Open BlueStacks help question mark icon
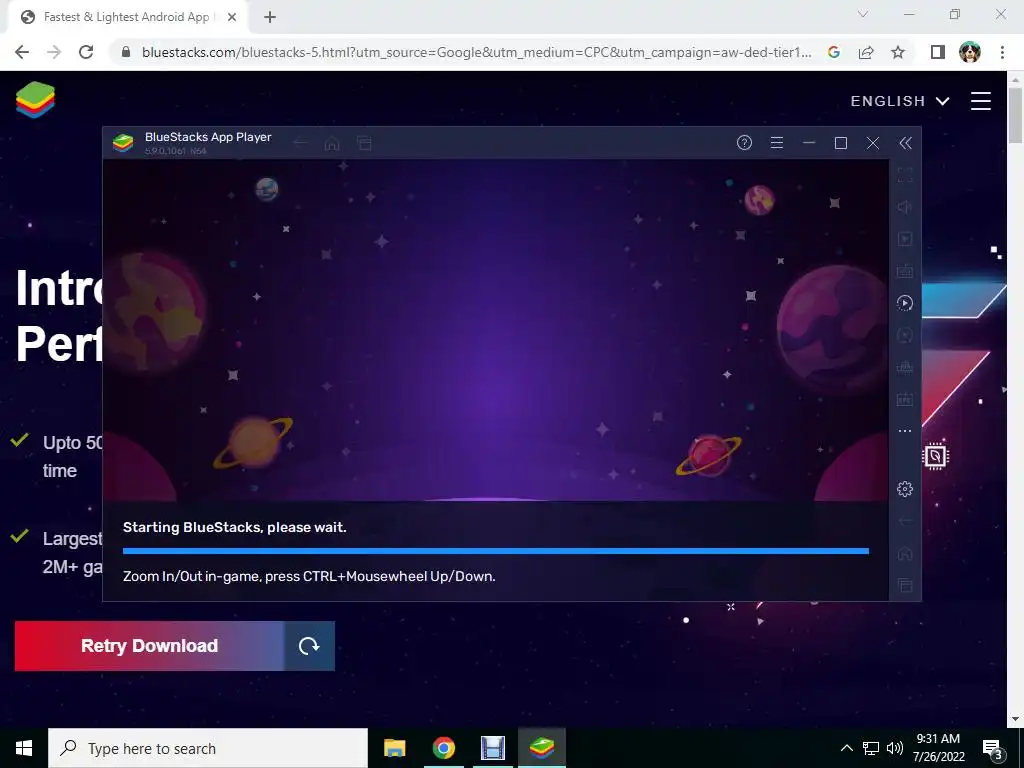Screen dimensions: 1024x768 pos(744,143)
